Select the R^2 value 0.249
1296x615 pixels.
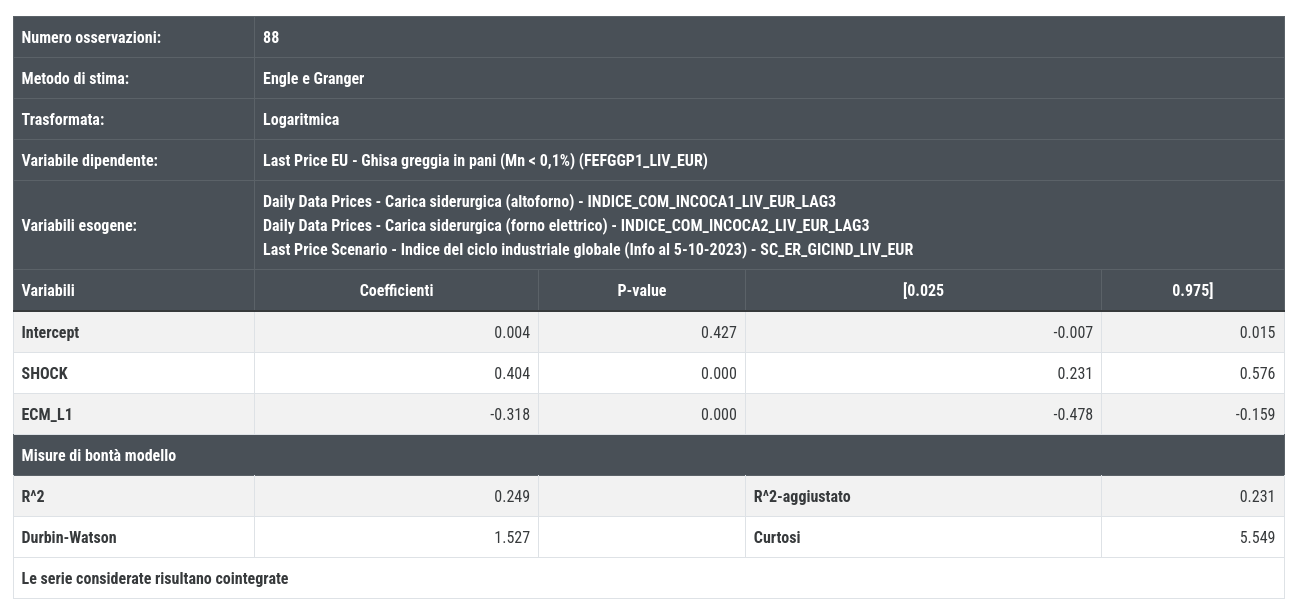pos(512,497)
